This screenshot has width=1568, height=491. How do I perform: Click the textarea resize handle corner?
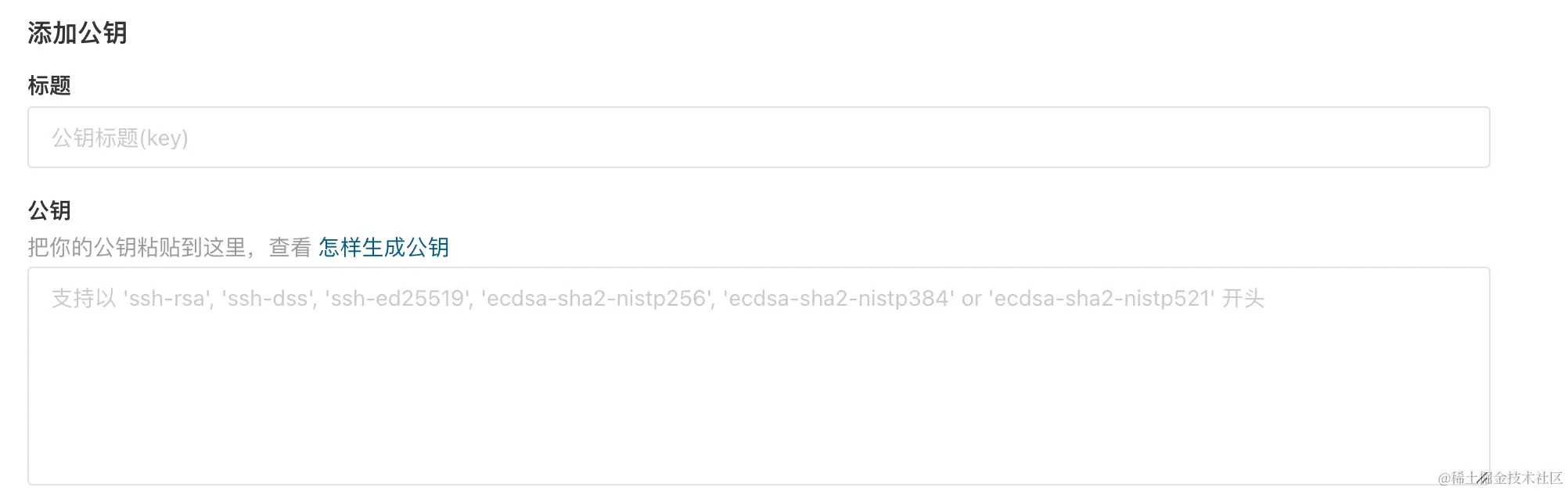click(x=1482, y=477)
